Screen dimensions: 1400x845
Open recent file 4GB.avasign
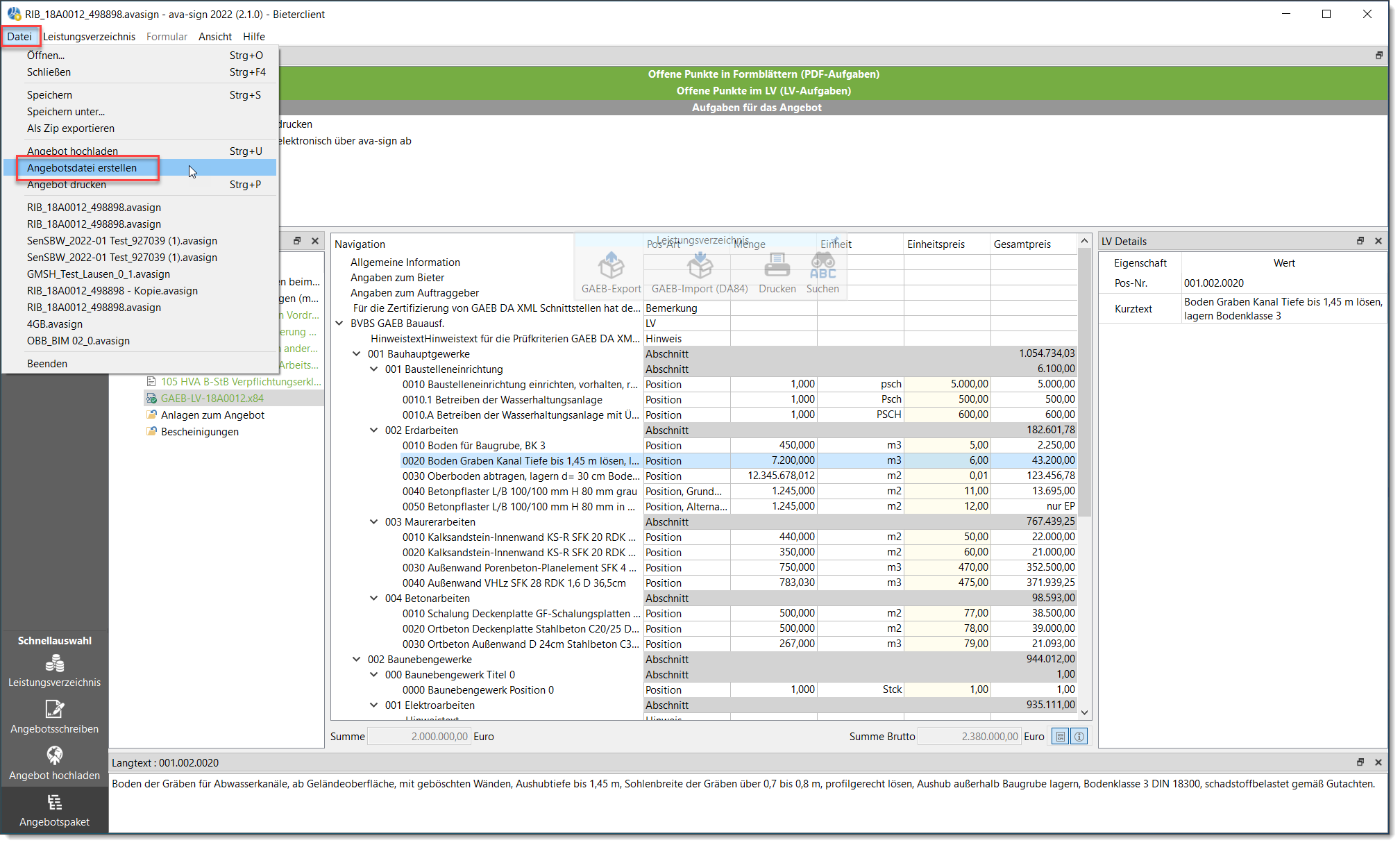(x=140, y=324)
